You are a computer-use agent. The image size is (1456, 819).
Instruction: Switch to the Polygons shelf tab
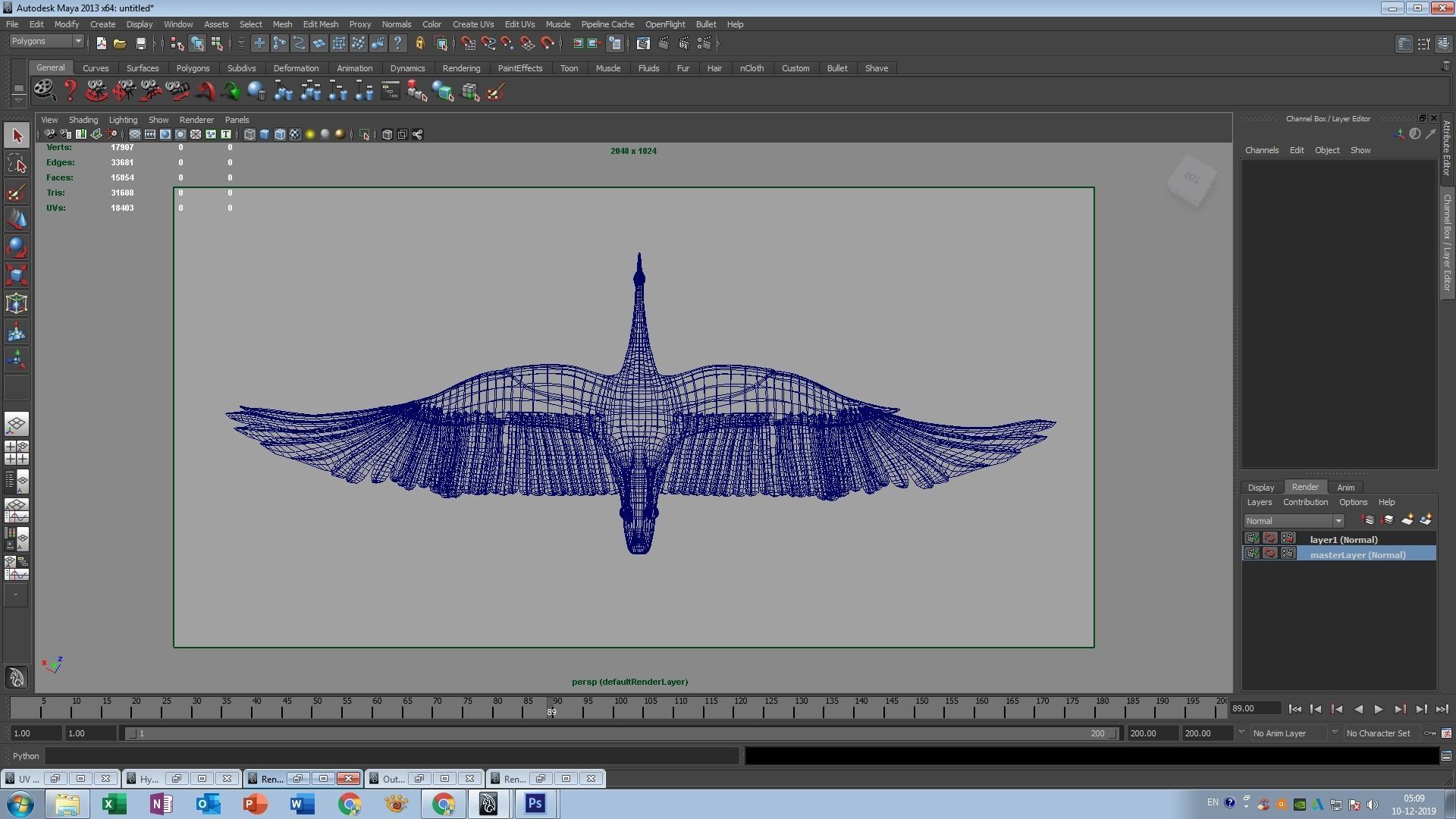click(x=193, y=68)
